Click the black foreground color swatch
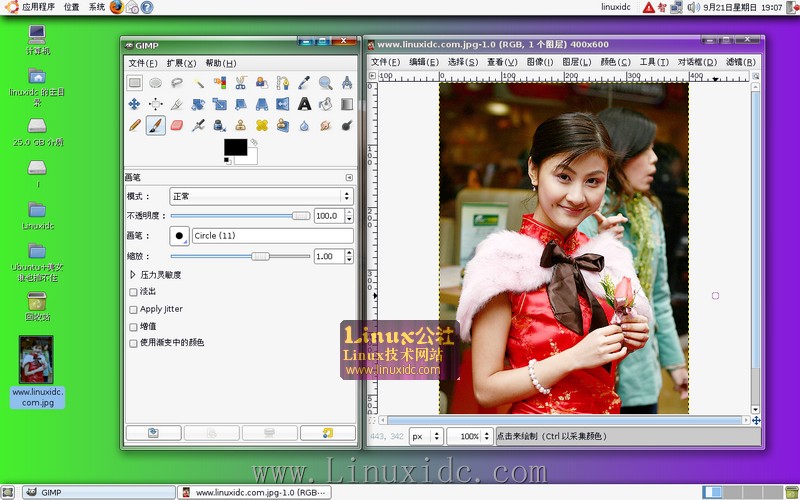Viewport: 800px width, 500px height. tap(234, 148)
